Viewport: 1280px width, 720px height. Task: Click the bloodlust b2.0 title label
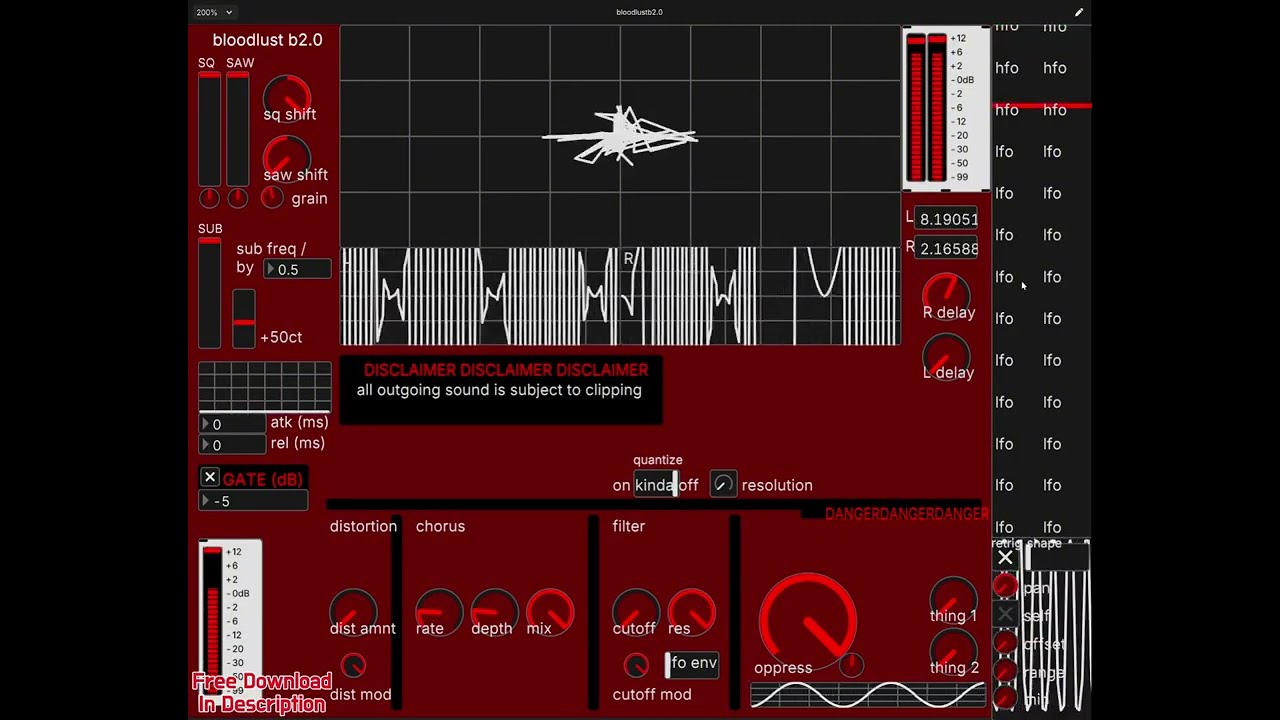pyautogui.click(x=267, y=40)
